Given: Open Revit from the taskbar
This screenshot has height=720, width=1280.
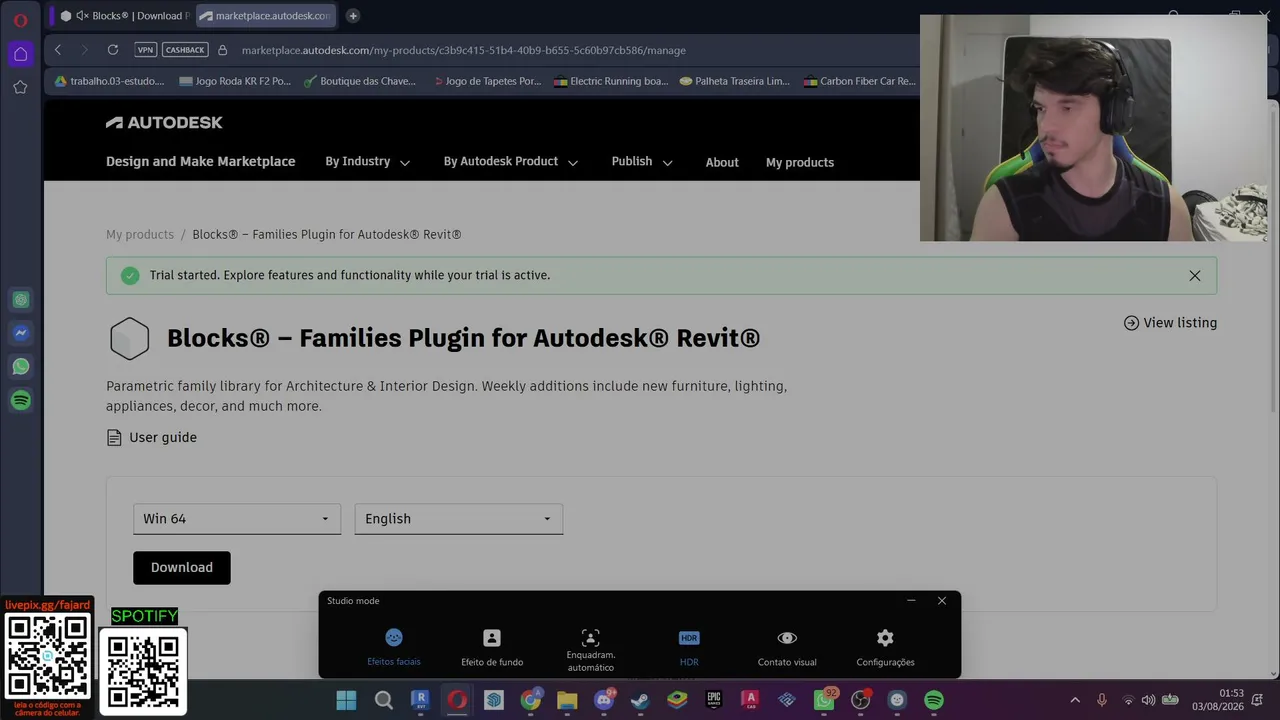Looking at the screenshot, I should 420,700.
